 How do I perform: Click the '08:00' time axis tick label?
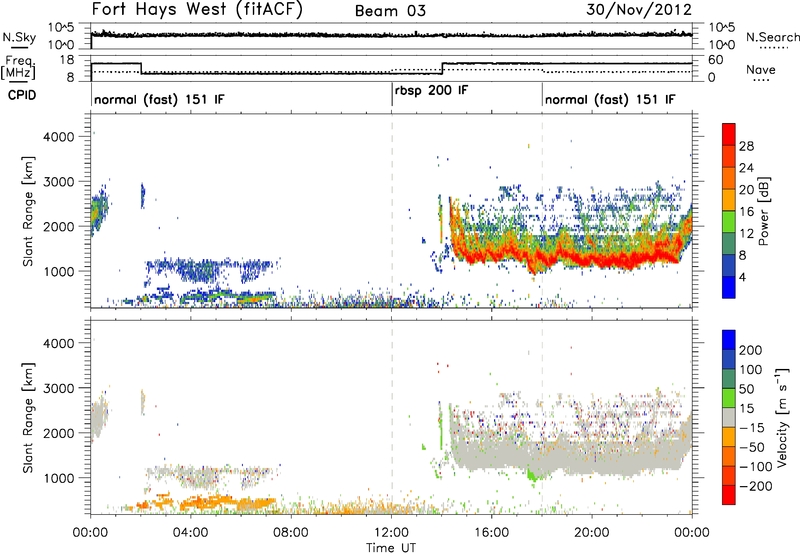(x=291, y=533)
